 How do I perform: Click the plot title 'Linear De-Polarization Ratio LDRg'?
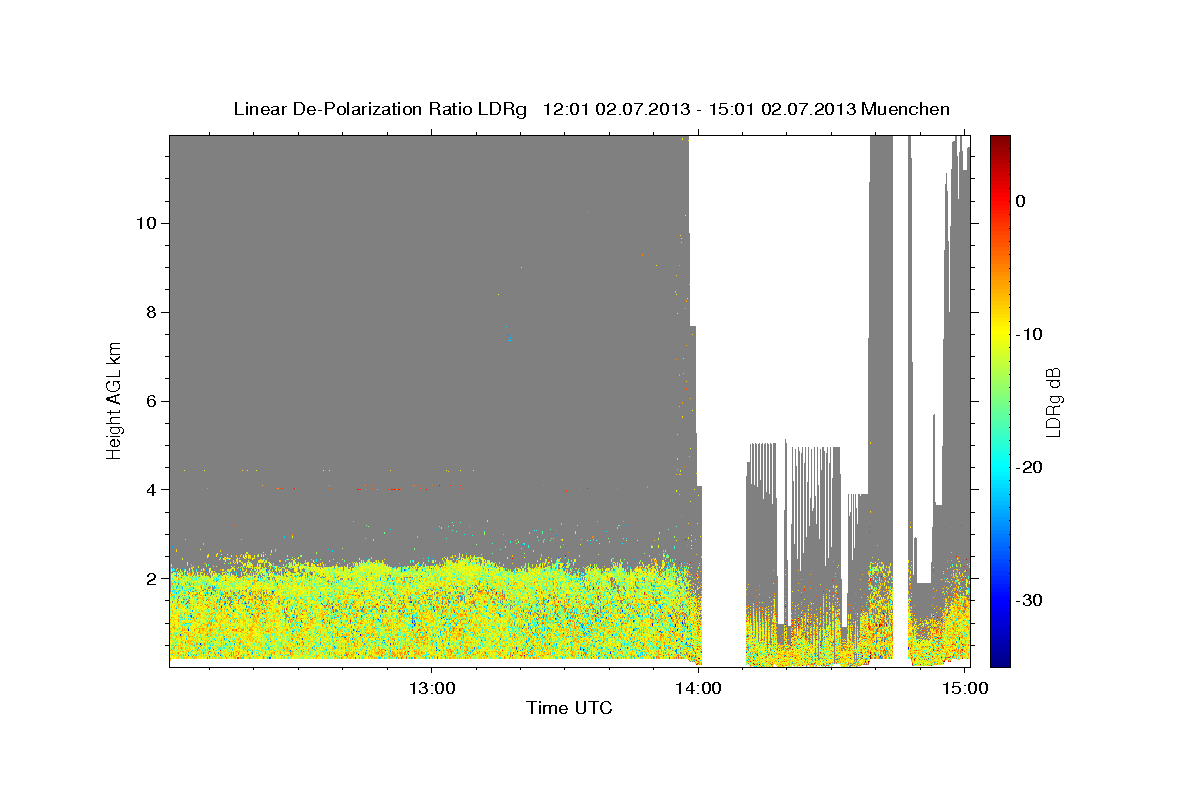click(x=379, y=109)
